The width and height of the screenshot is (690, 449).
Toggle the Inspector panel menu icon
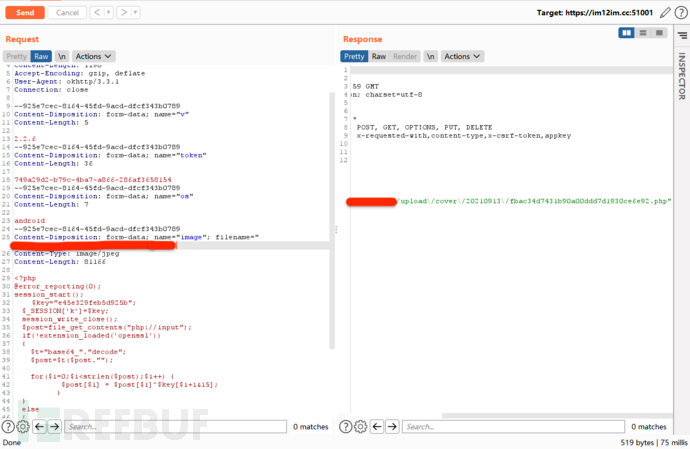[682, 35]
